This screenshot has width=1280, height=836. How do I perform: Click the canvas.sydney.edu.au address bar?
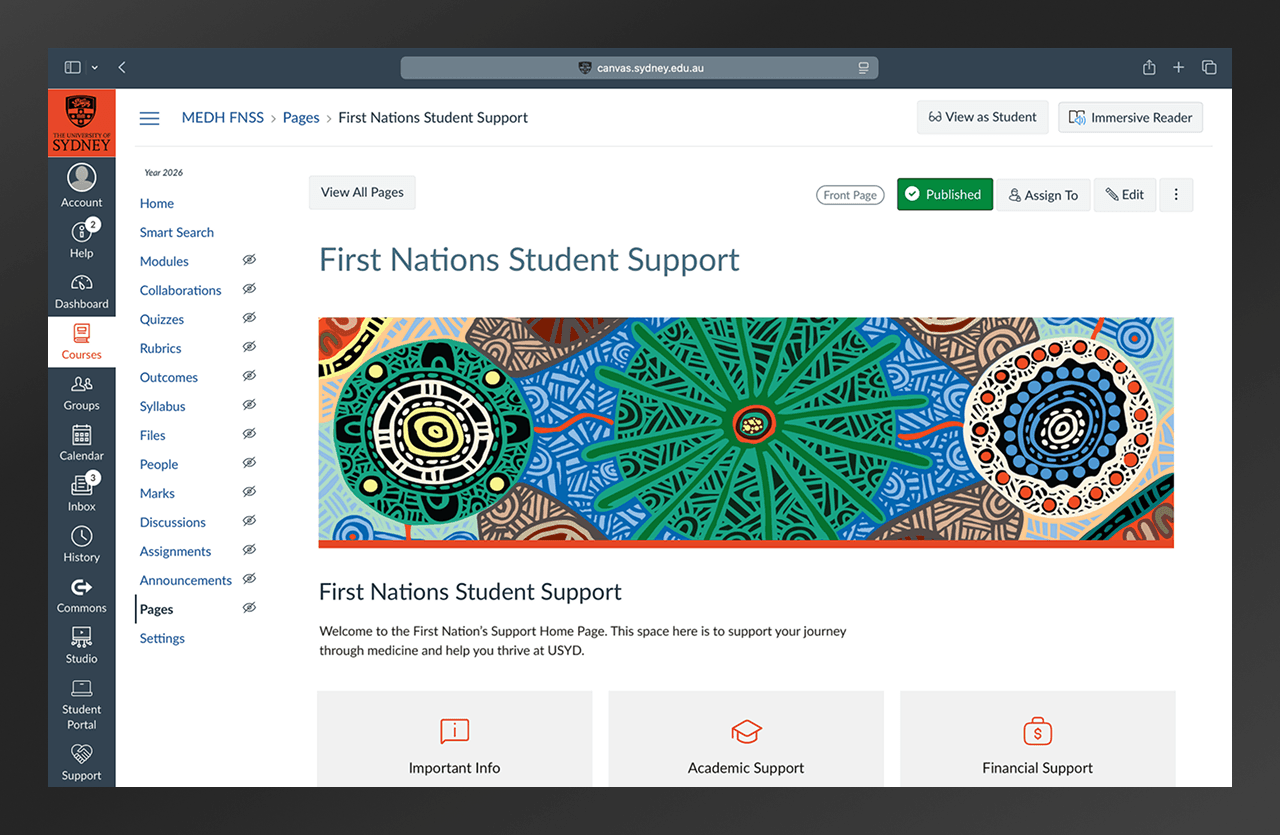click(x=639, y=68)
